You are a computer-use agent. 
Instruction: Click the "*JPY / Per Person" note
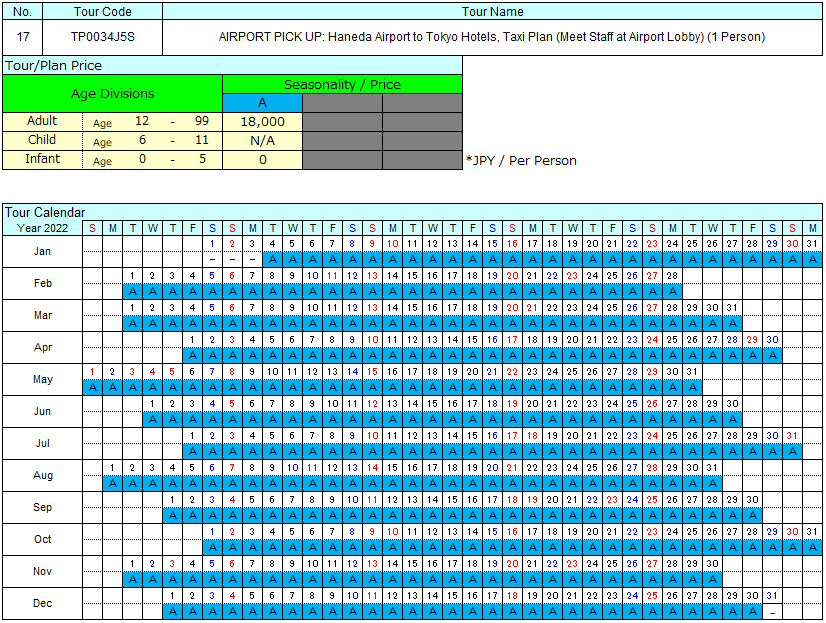click(x=521, y=161)
